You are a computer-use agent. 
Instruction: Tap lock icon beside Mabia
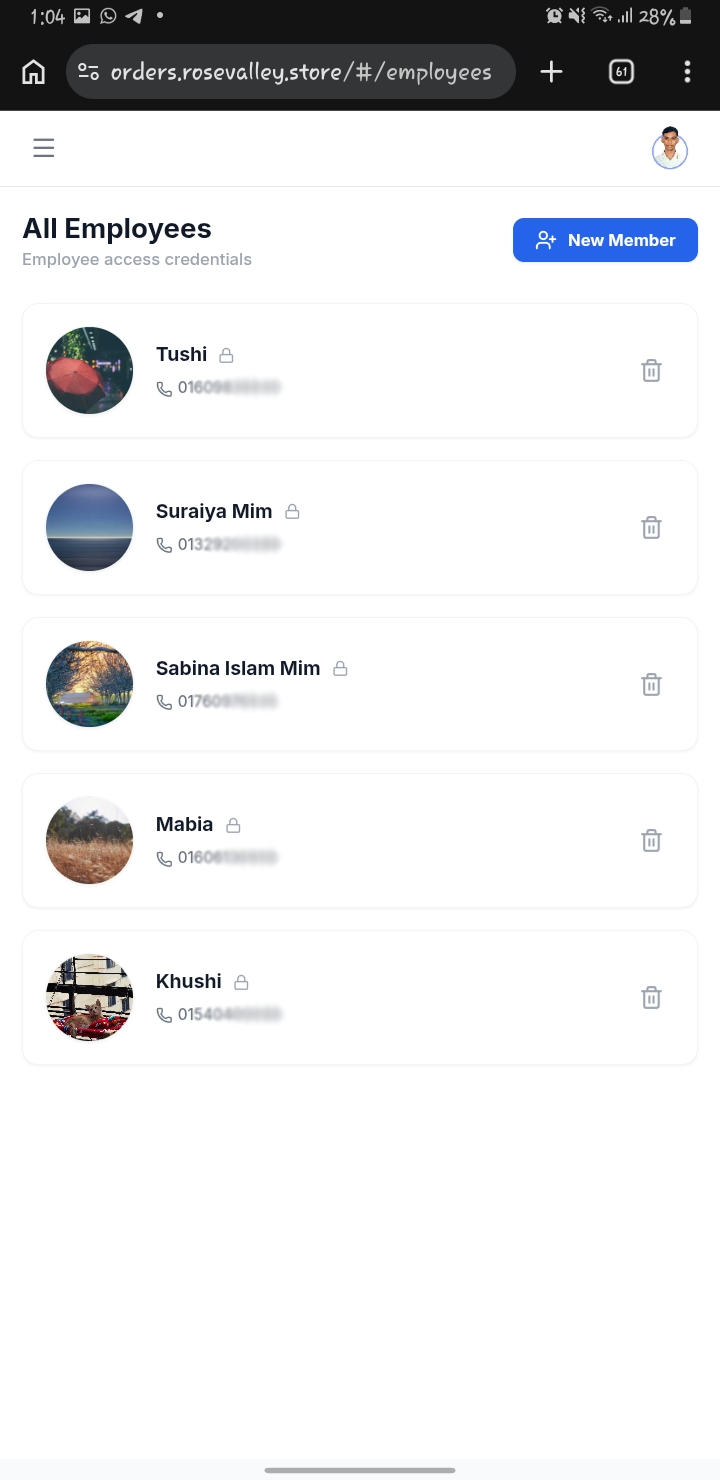233,825
